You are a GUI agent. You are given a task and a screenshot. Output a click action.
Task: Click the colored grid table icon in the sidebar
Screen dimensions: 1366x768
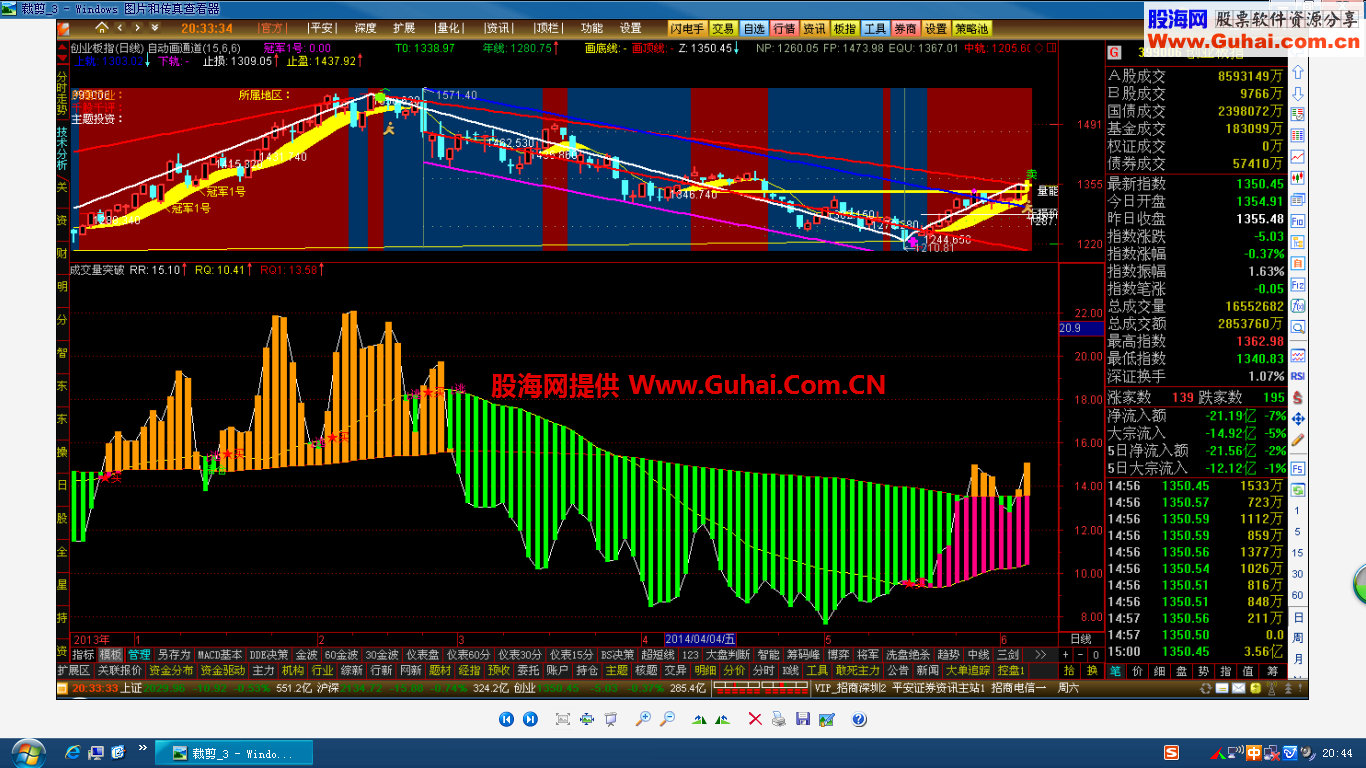tap(1297, 135)
